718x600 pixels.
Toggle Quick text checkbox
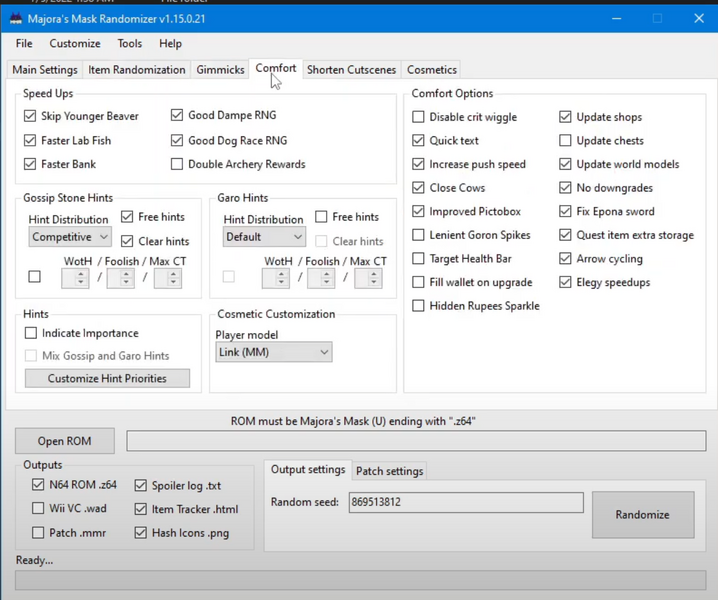pos(418,140)
